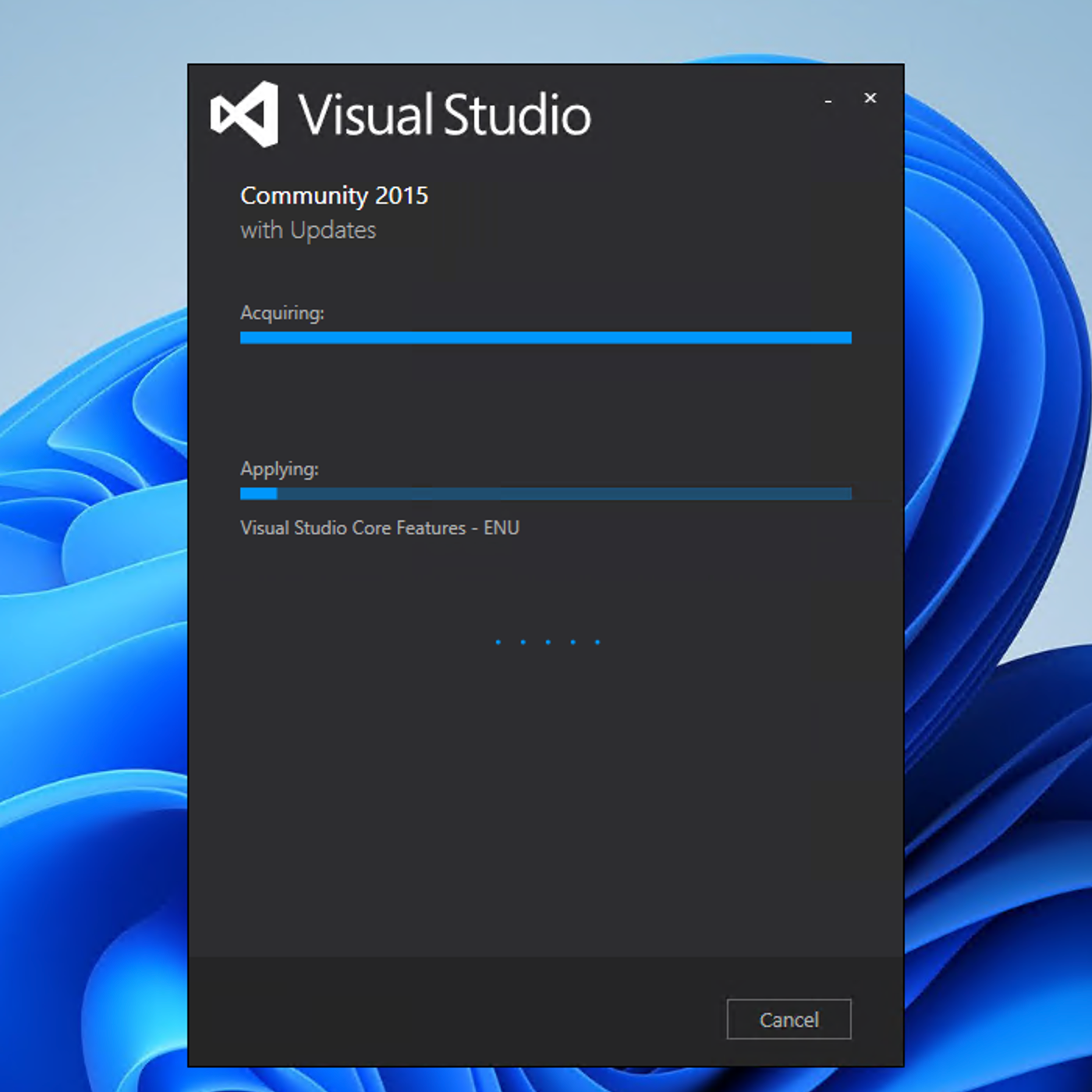Click the Visual Studio logo icon

click(x=244, y=115)
